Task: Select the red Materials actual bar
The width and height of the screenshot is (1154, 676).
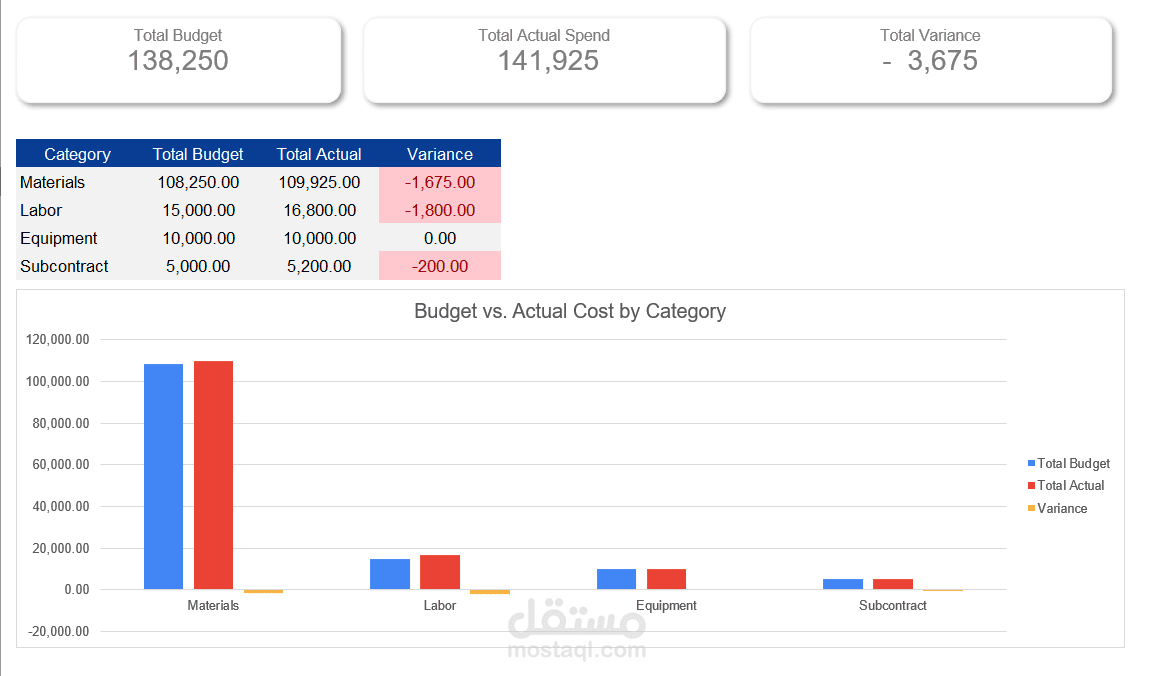Action: coord(213,475)
